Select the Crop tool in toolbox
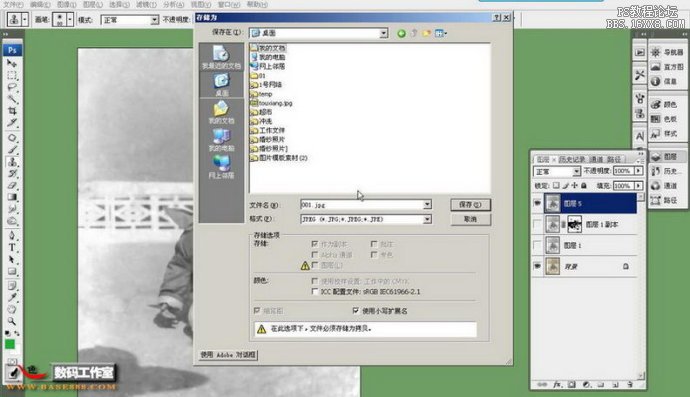Screen dimensions: 690x397 [12, 110]
